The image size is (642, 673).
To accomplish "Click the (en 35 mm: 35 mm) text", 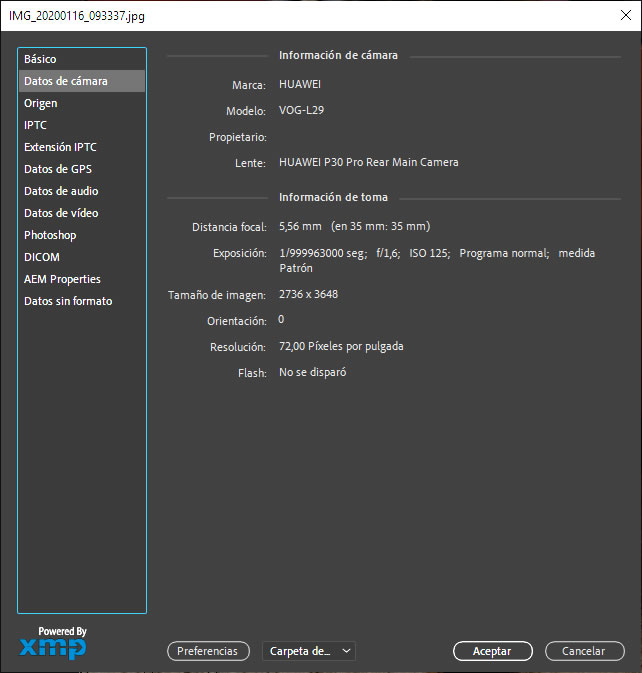I will 380,227.
